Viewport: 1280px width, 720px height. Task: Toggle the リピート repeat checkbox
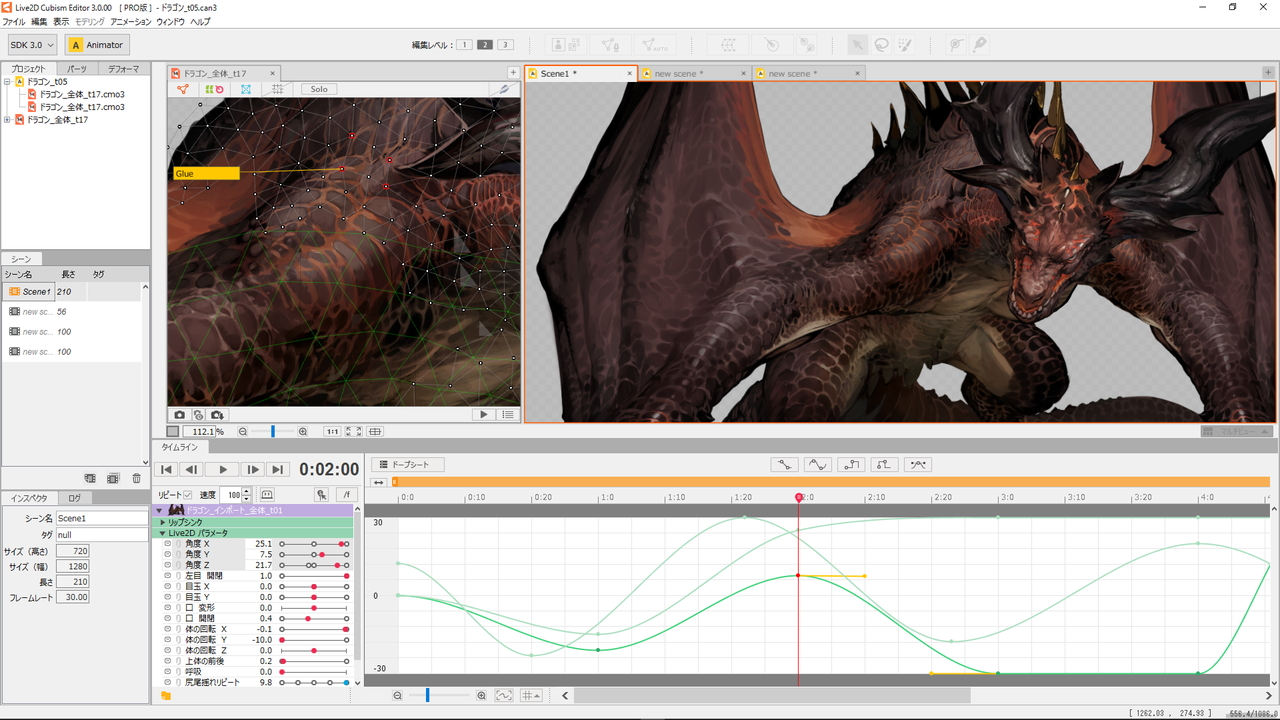pos(187,495)
